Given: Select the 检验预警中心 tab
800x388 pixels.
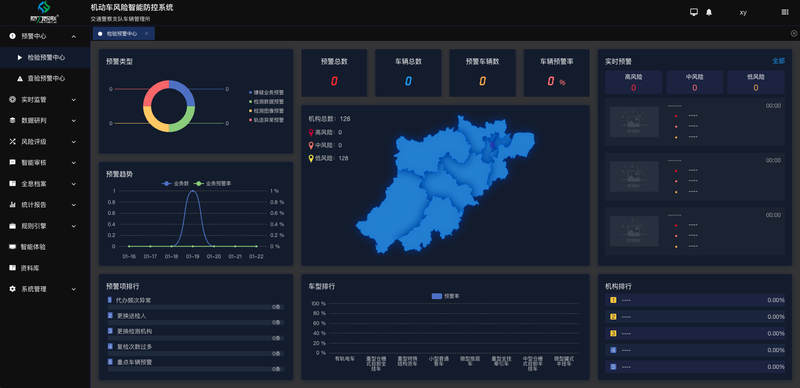Looking at the screenshot, I should tap(123, 33).
